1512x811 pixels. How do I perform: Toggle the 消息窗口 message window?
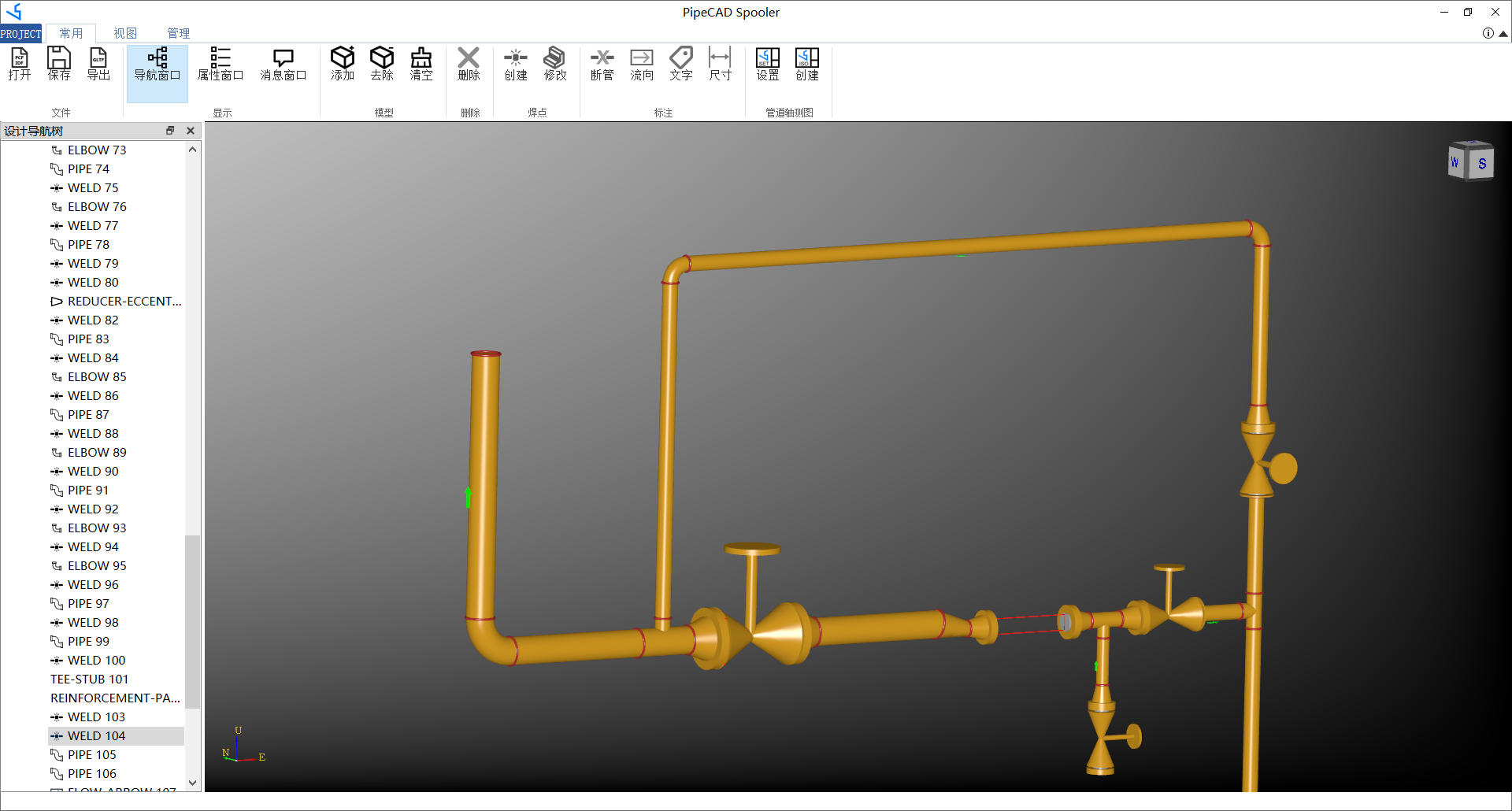(283, 64)
